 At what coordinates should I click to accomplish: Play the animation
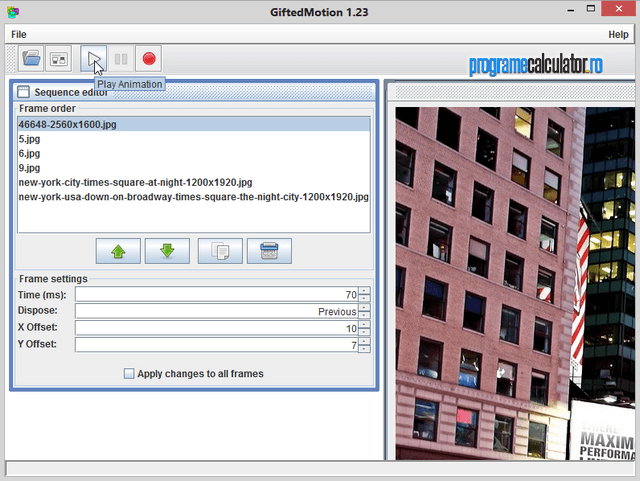click(x=93, y=59)
